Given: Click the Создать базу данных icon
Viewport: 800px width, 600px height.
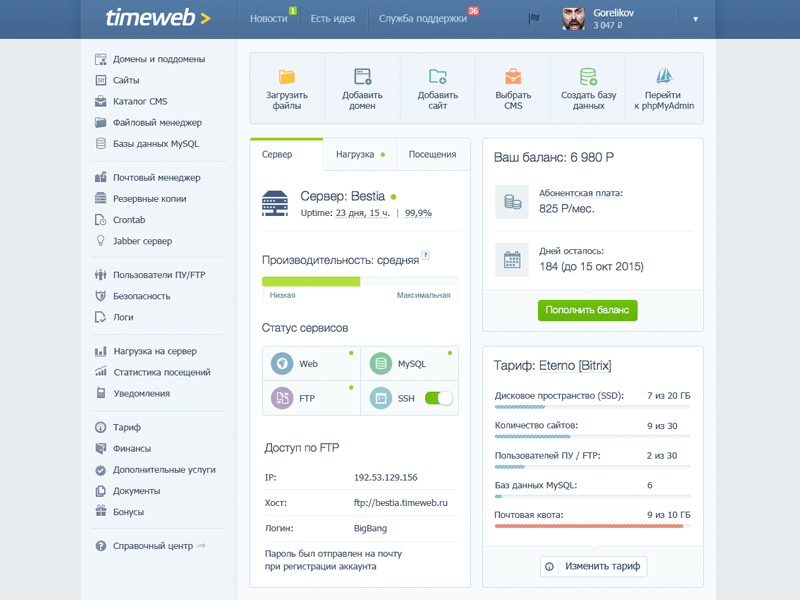Looking at the screenshot, I should (x=588, y=77).
